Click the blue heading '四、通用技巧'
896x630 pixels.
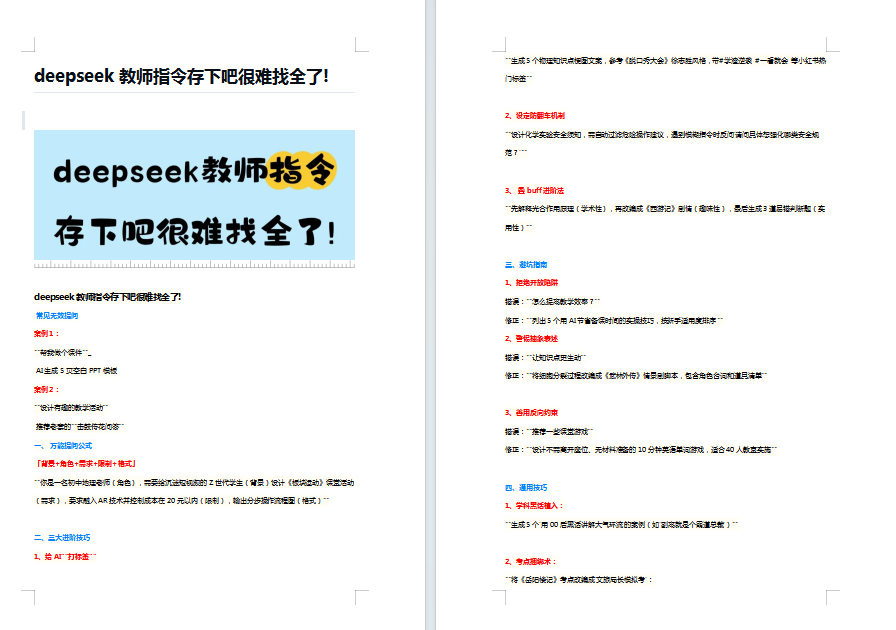[526, 488]
